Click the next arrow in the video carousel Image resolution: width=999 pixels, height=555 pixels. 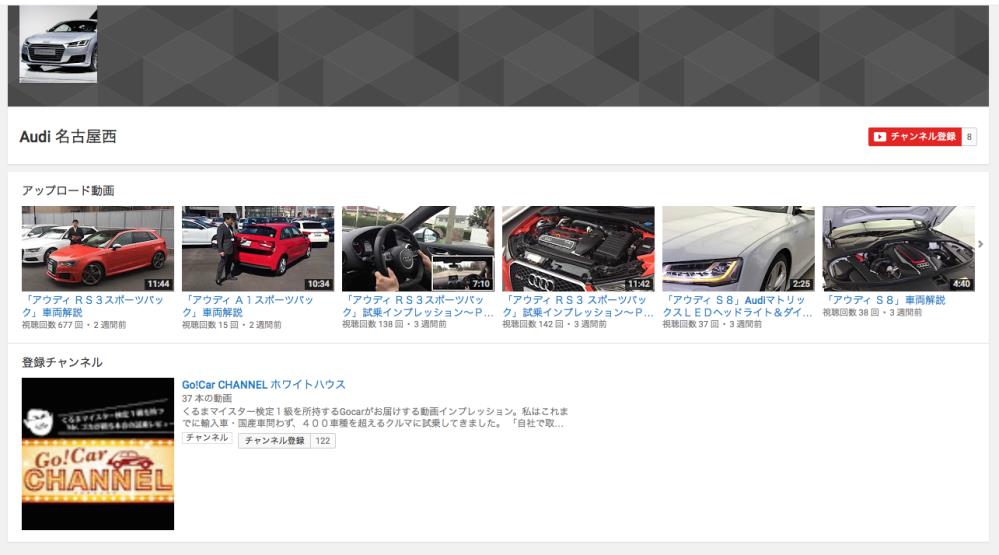point(981,244)
